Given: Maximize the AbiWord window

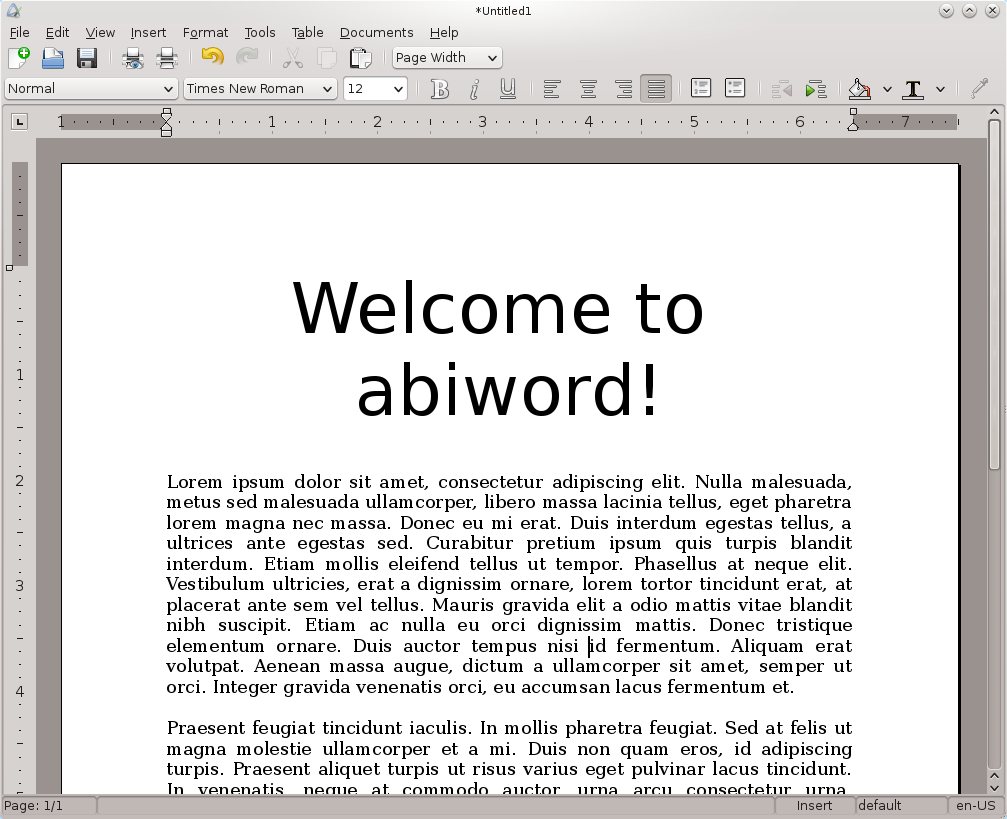Looking at the screenshot, I should pyautogui.click(x=969, y=10).
